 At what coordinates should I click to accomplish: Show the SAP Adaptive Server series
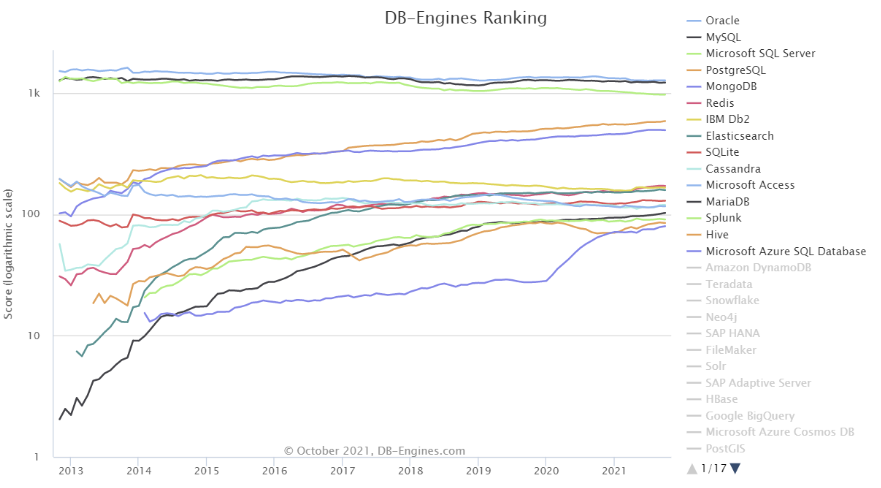(x=749, y=383)
